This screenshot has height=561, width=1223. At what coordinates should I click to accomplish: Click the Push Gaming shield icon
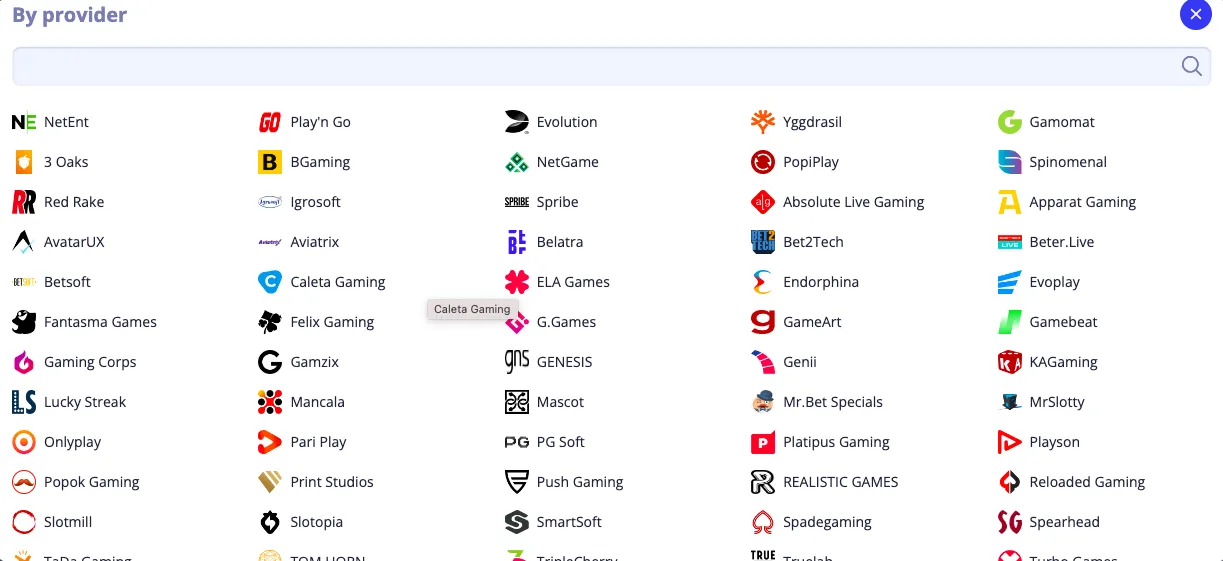pyautogui.click(x=516, y=482)
